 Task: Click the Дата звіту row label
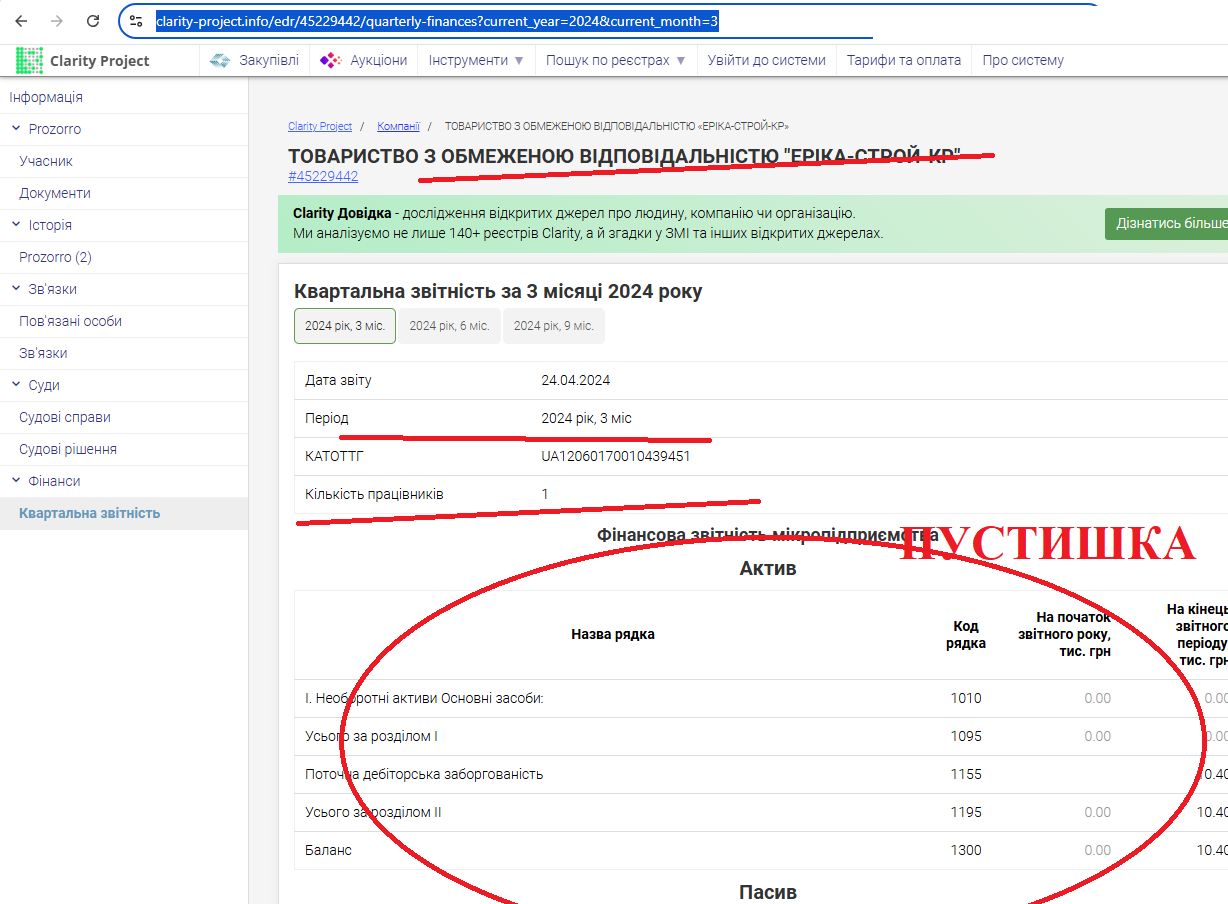pyautogui.click(x=338, y=380)
